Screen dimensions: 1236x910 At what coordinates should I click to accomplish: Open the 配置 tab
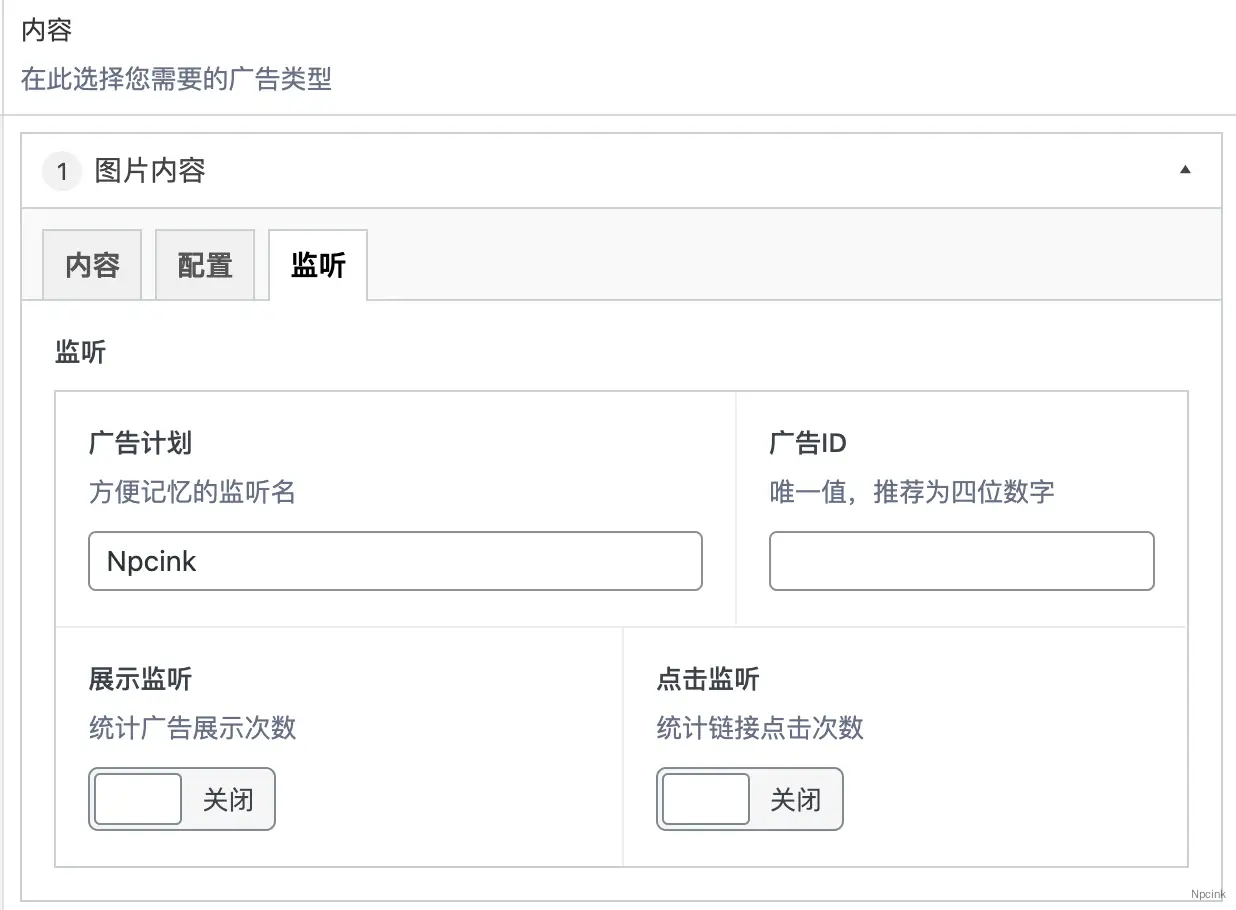coord(205,265)
